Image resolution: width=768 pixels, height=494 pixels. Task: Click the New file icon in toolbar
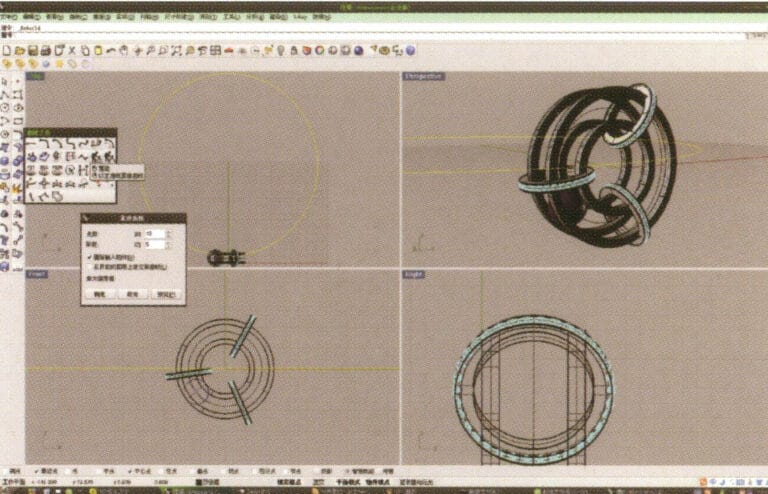pos(7,50)
